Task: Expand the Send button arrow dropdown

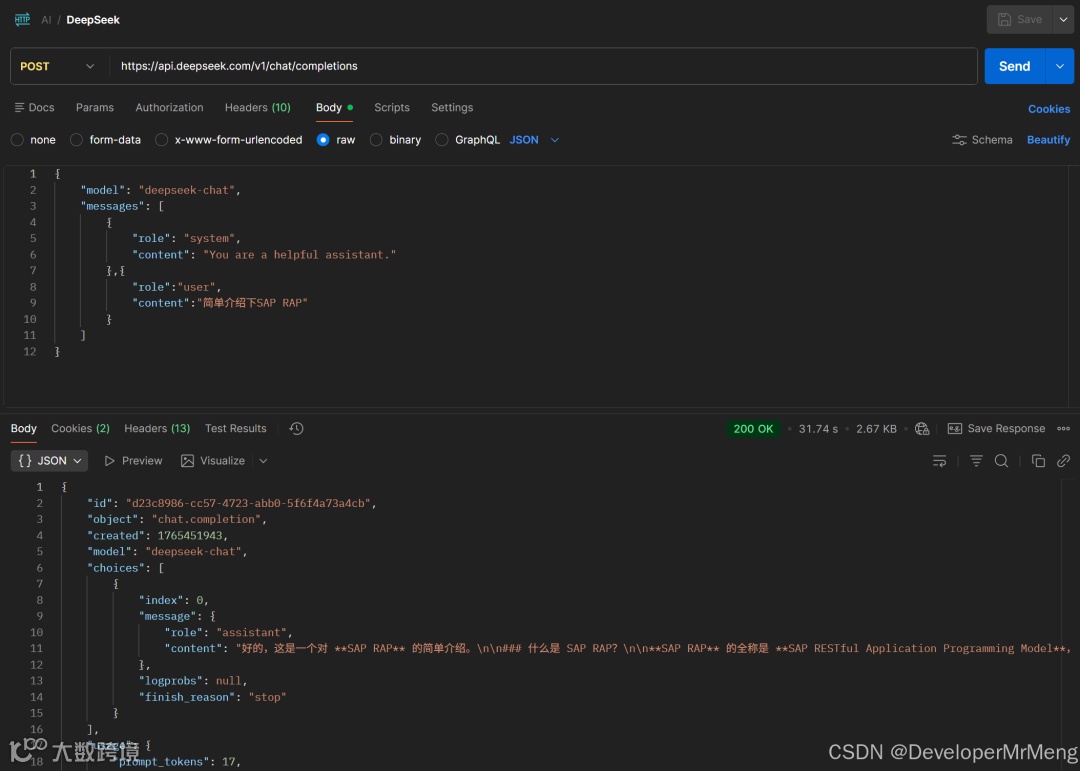Action: pyautogui.click(x=1060, y=66)
